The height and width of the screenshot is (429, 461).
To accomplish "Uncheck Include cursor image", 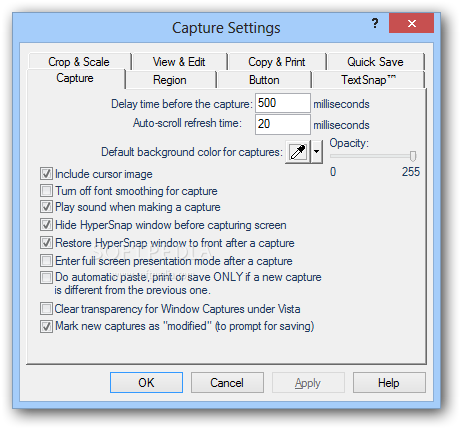I will (x=46, y=174).
